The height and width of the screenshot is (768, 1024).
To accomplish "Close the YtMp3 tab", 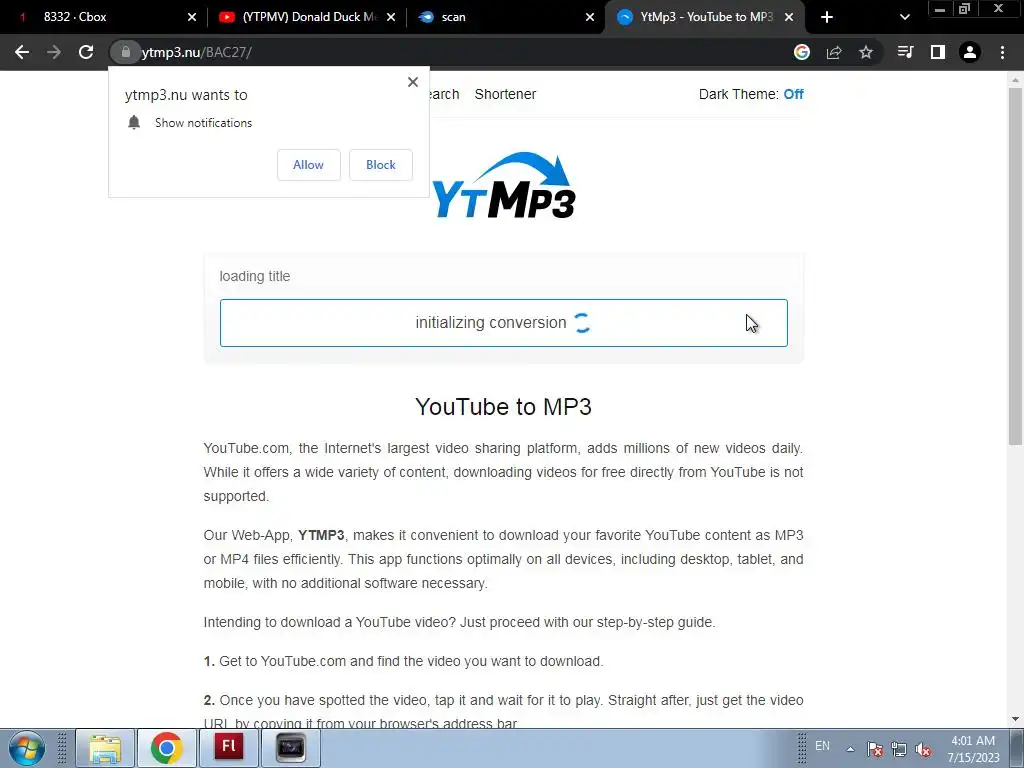I will (789, 17).
